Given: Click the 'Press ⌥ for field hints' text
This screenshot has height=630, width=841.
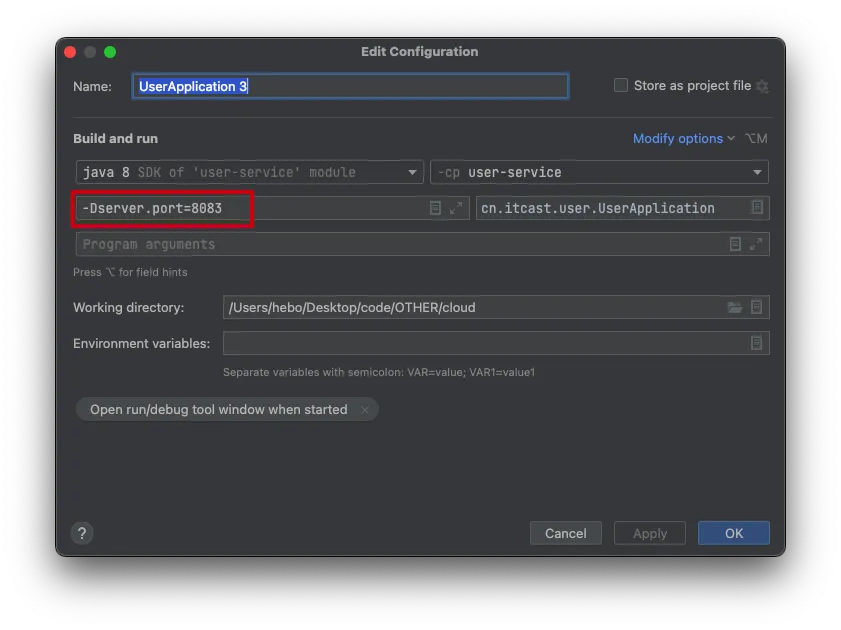Looking at the screenshot, I should point(130,272).
